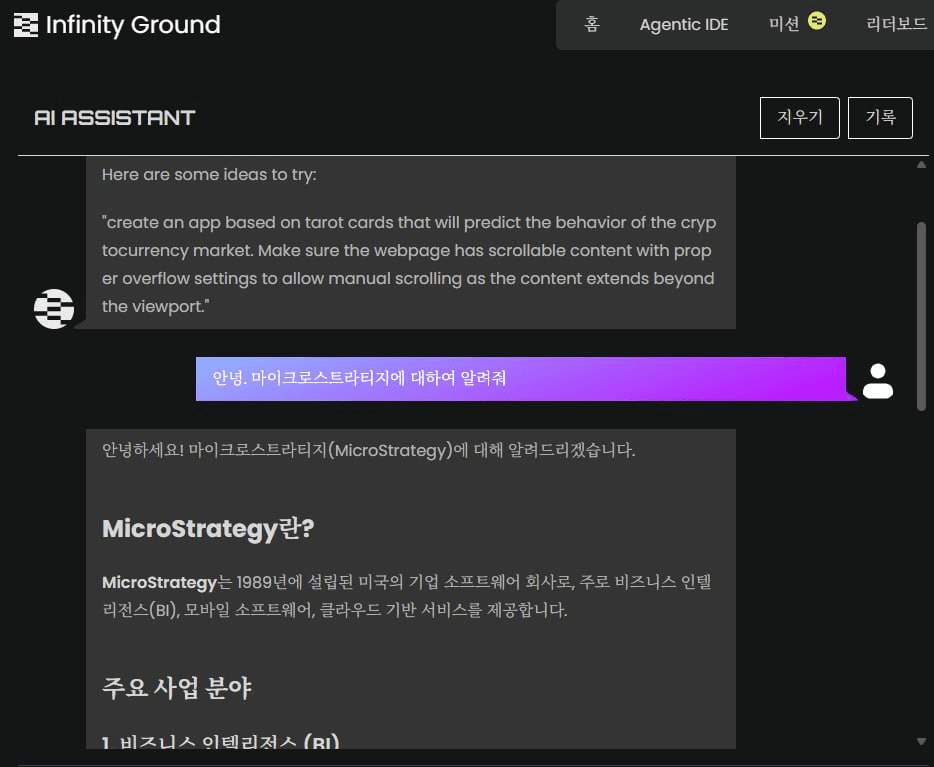Image resolution: width=934 pixels, height=767 pixels.
Task: Click the yellow coin icon beside 미션
Action: click(817, 21)
